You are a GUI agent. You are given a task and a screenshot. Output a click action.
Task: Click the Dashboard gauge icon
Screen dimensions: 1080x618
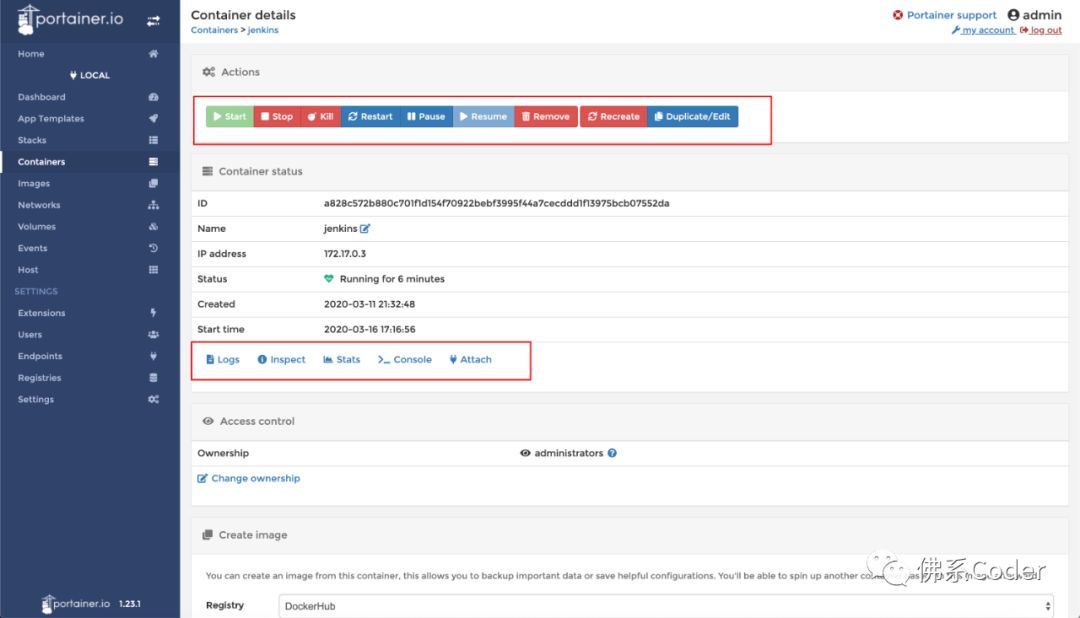(x=153, y=97)
